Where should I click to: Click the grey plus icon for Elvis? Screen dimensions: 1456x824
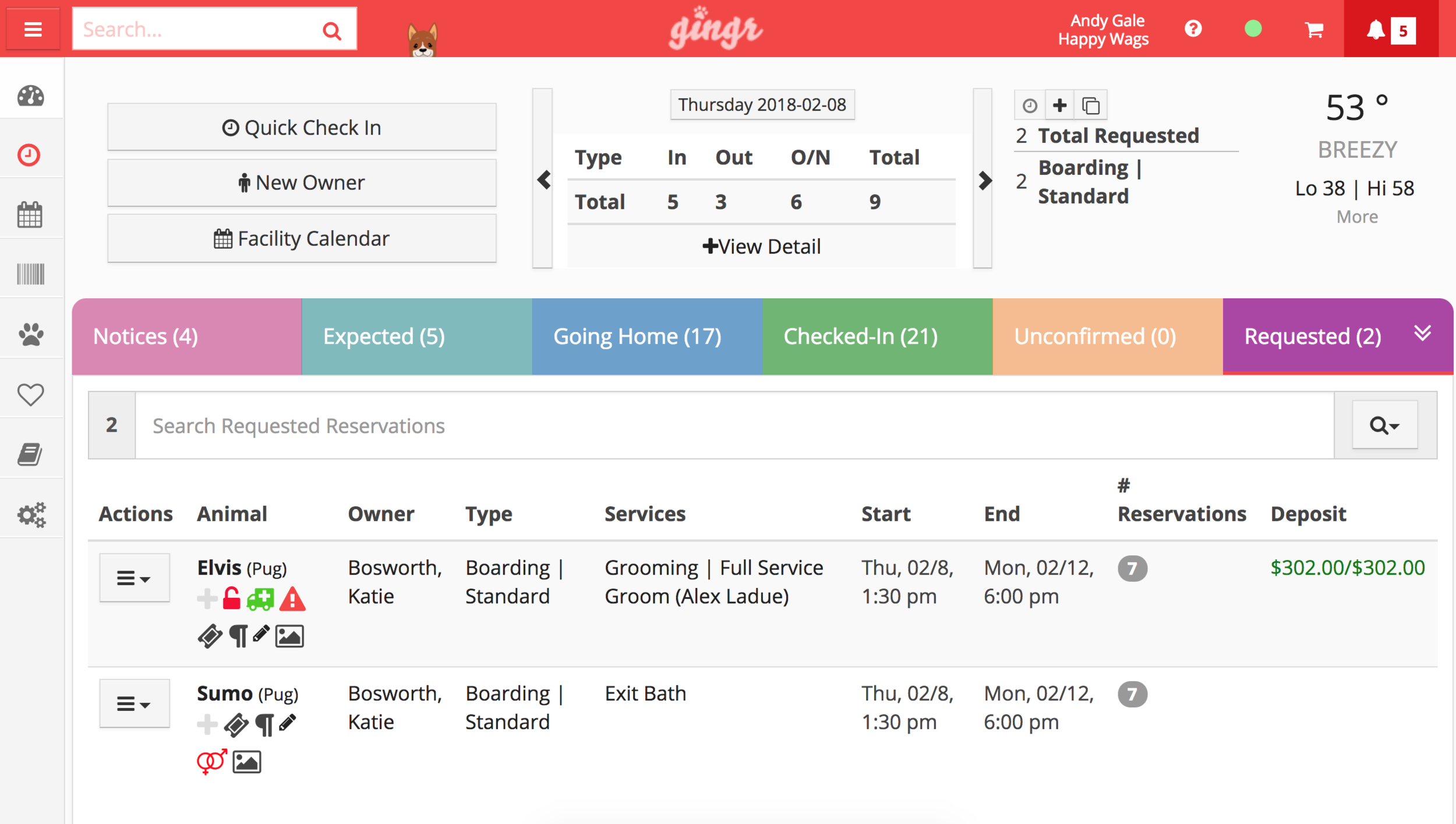[x=207, y=598]
